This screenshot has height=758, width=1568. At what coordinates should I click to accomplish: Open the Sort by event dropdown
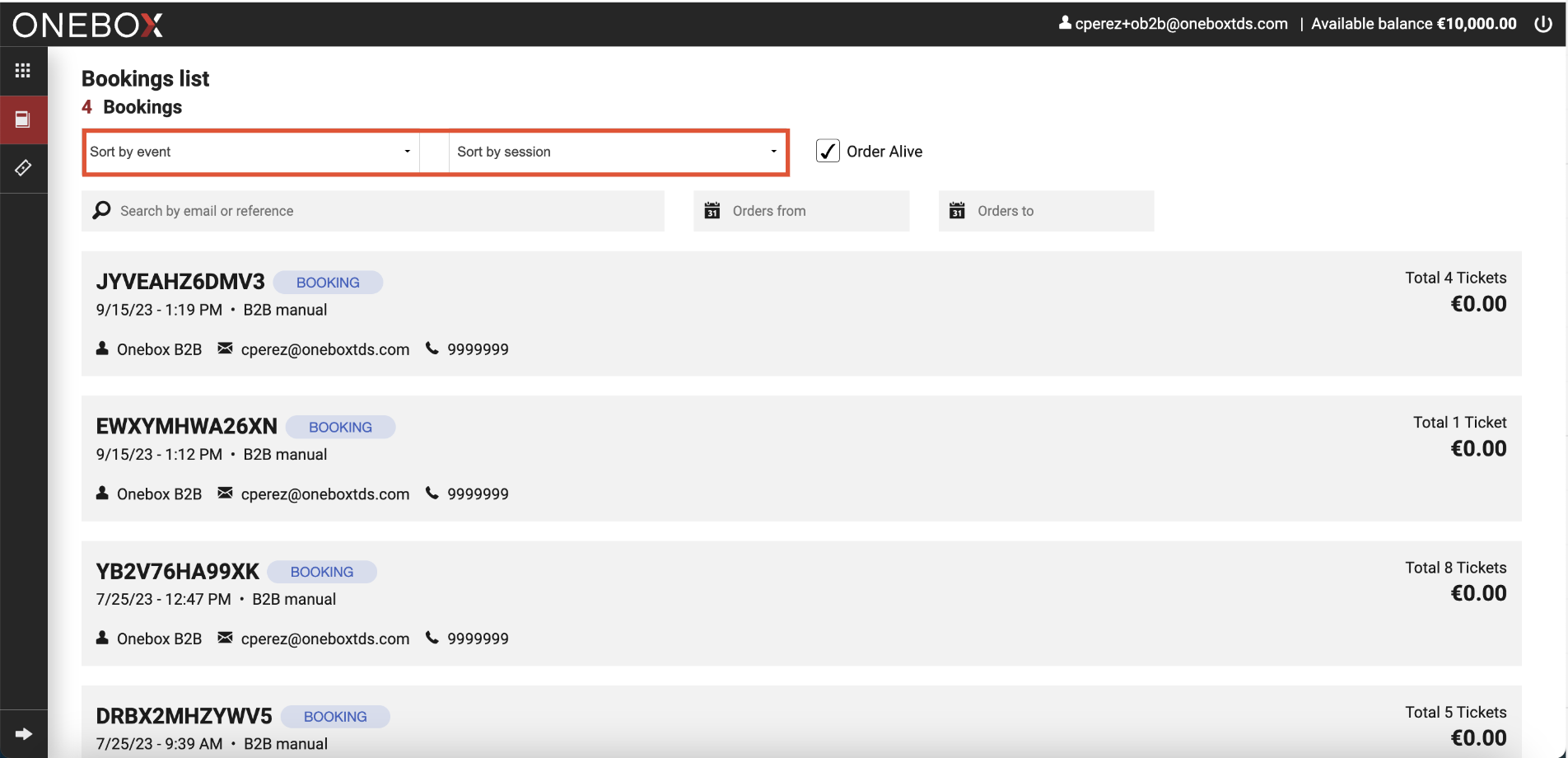click(251, 152)
